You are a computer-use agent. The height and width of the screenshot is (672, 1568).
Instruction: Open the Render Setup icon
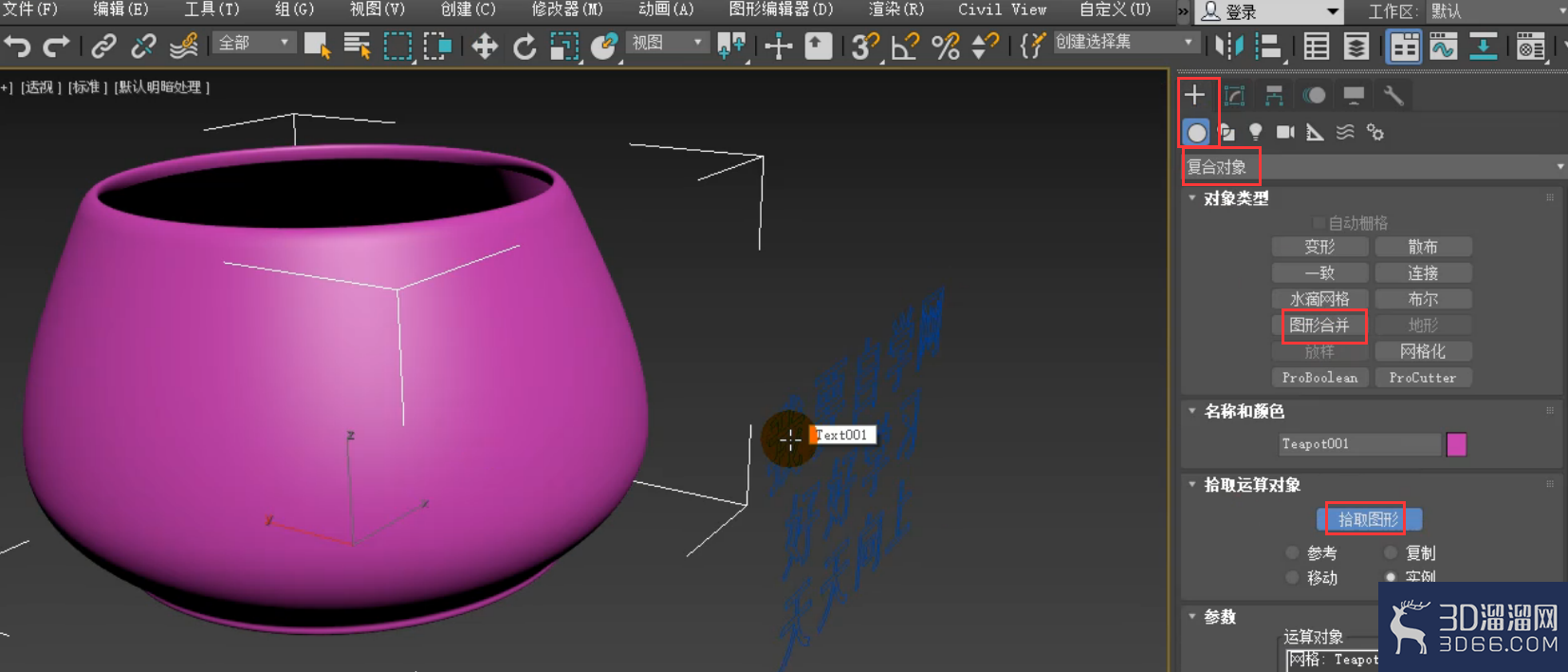click(1531, 45)
